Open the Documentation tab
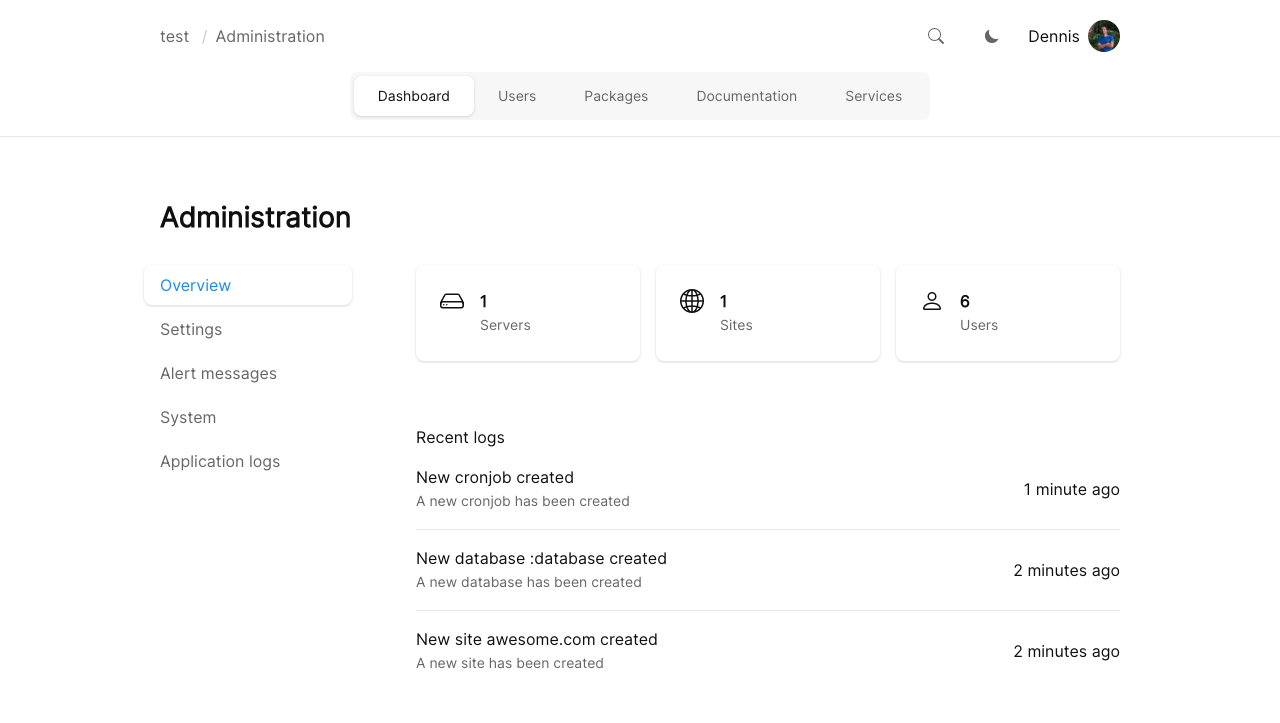 pos(746,96)
